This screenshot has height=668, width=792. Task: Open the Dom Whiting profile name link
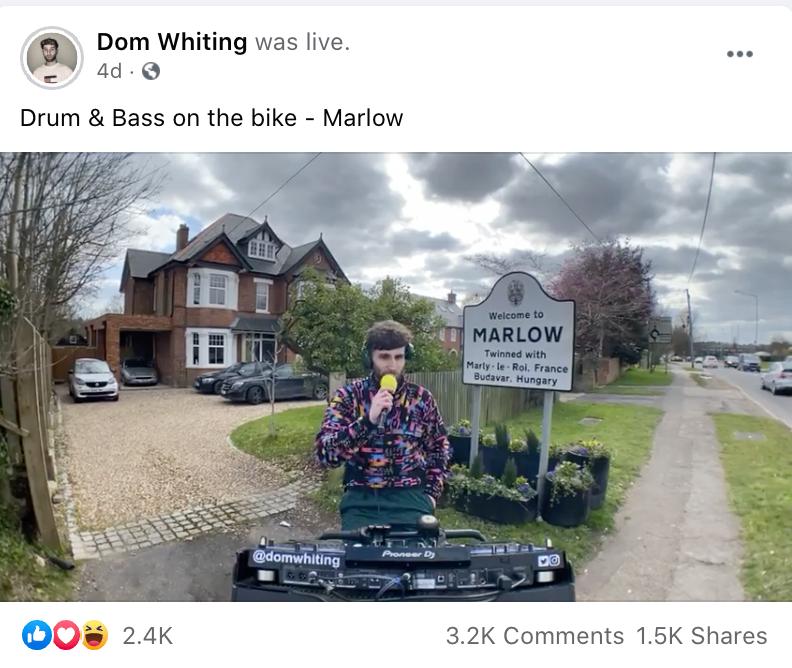coord(172,42)
